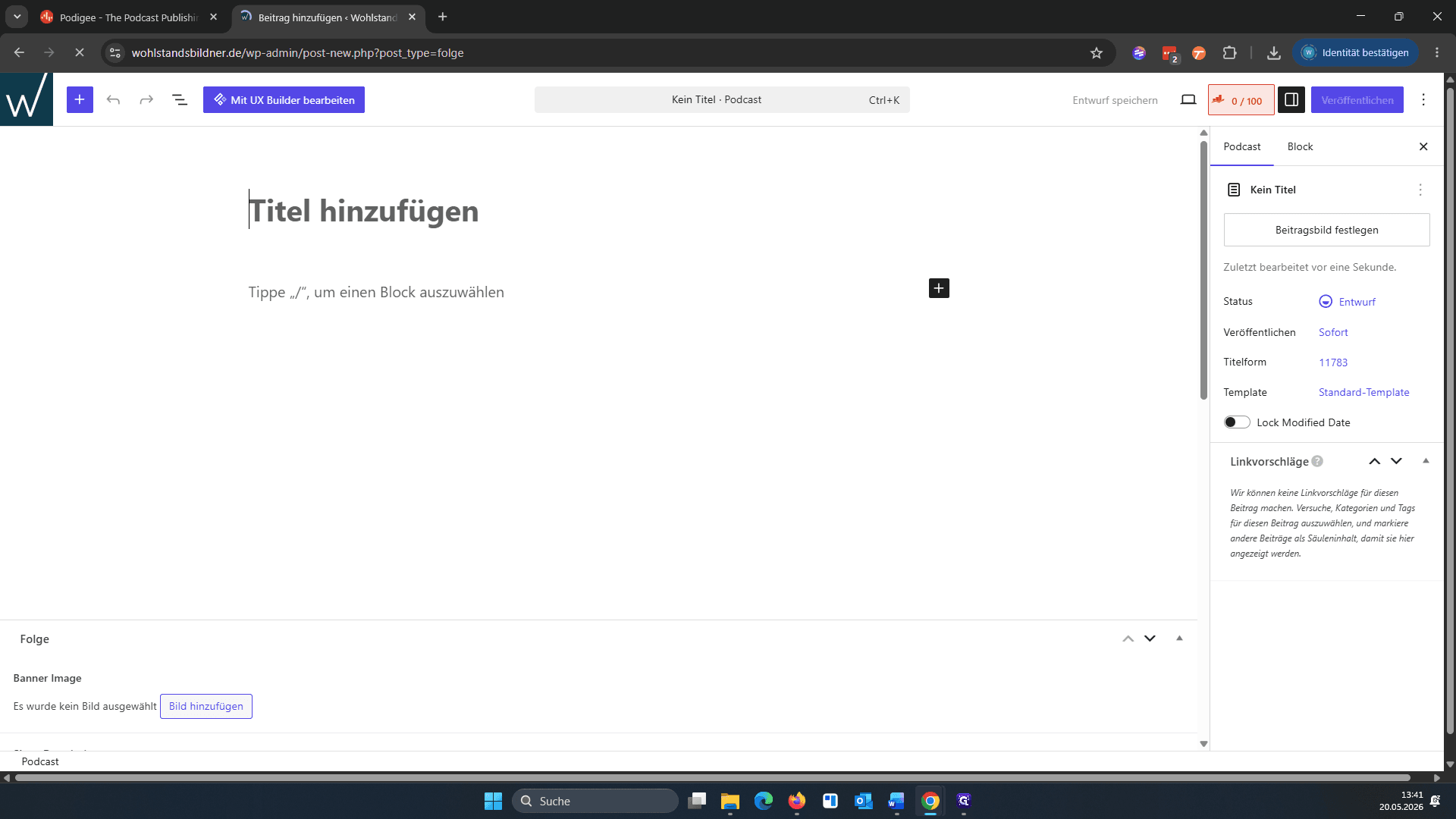Open Kein Titel actions three-dot menu

tap(1420, 190)
